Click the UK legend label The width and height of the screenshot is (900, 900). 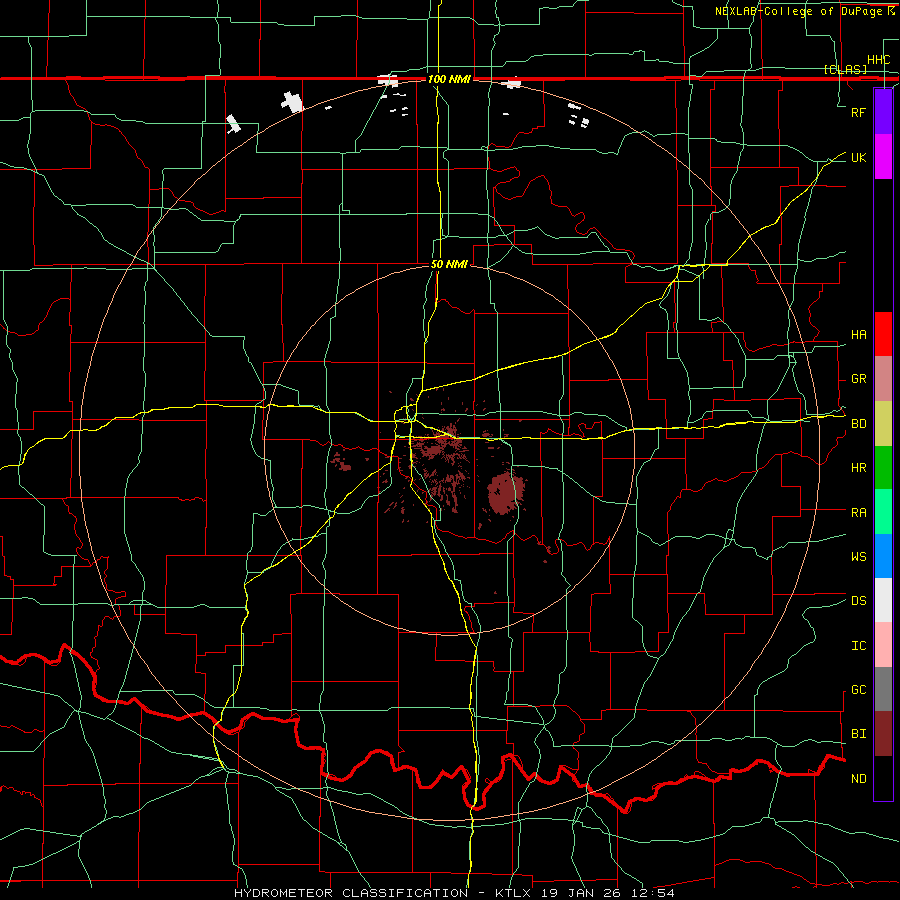click(x=858, y=157)
